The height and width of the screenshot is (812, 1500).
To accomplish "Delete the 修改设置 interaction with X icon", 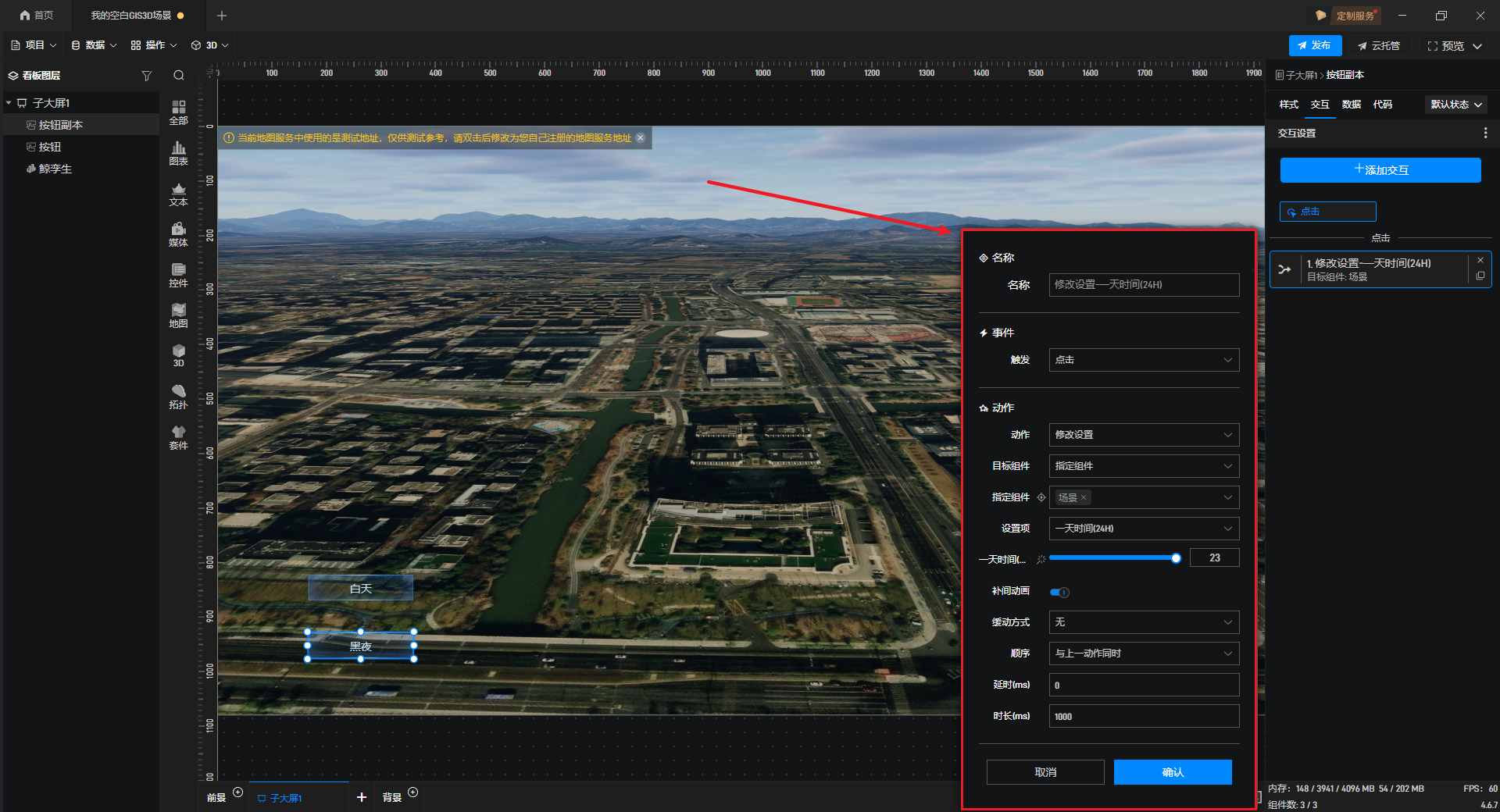I will [1480, 261].
